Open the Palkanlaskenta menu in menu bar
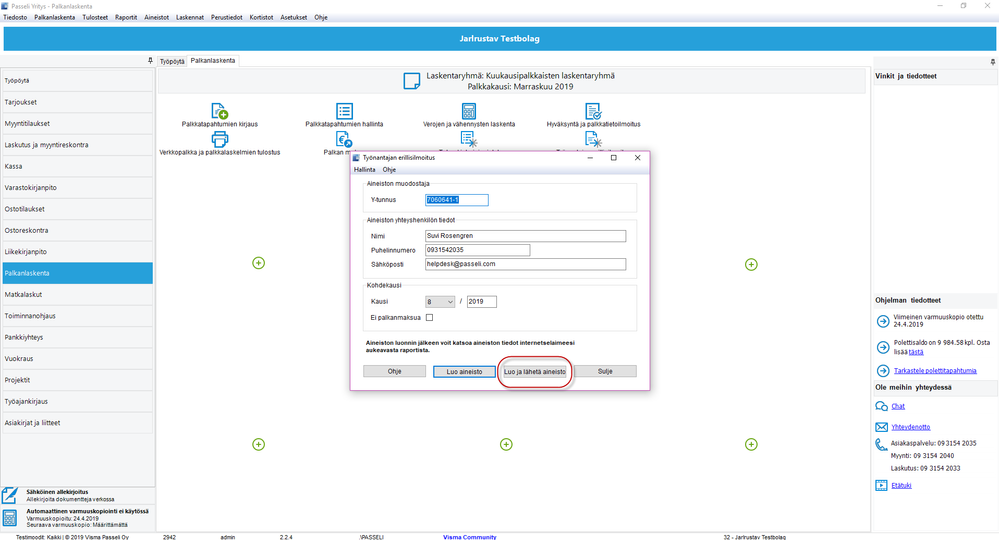This screenshot has width=999, height=540. point(55,17)
